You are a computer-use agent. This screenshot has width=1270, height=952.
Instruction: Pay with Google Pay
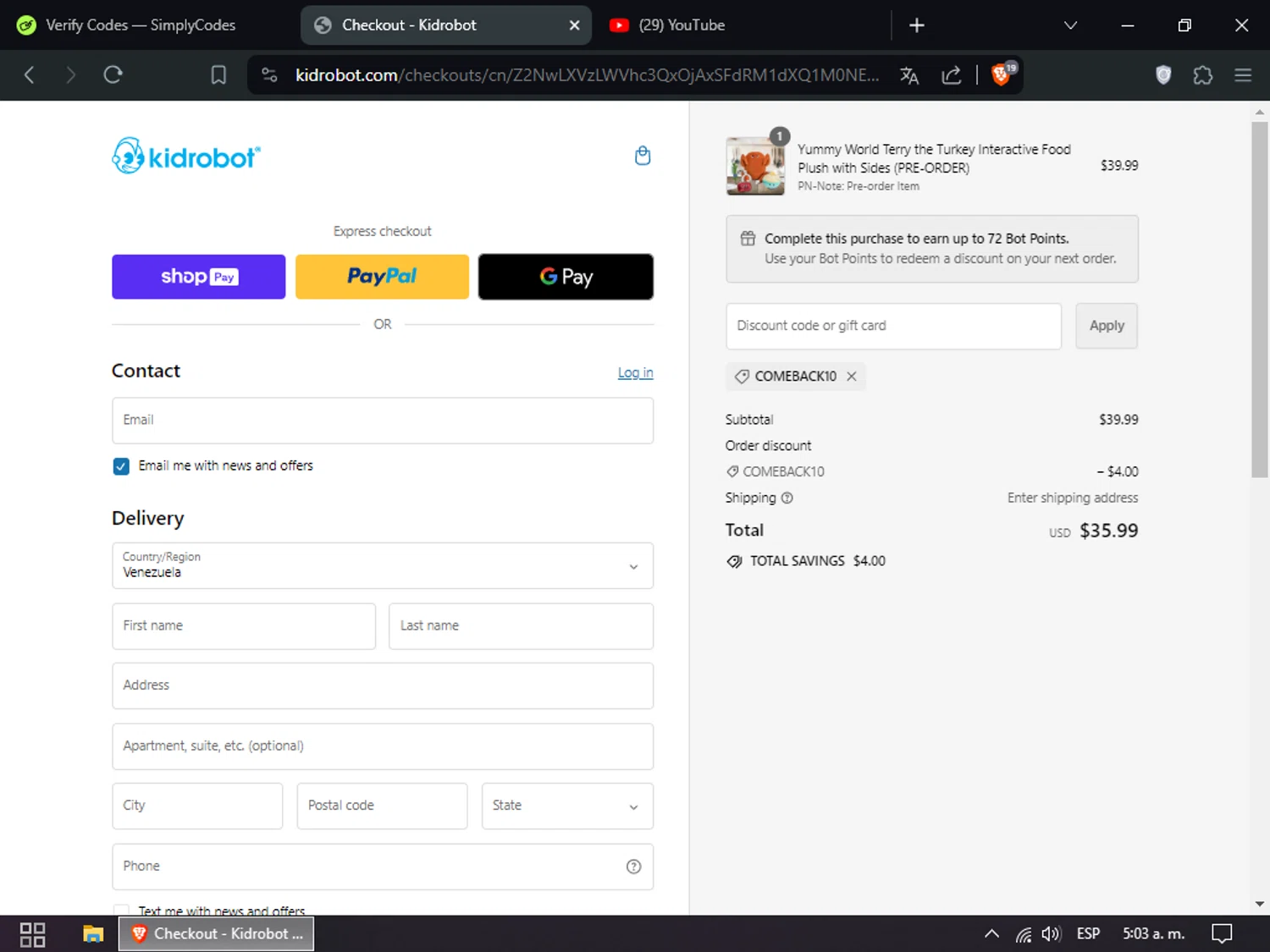tap(566, 277)
